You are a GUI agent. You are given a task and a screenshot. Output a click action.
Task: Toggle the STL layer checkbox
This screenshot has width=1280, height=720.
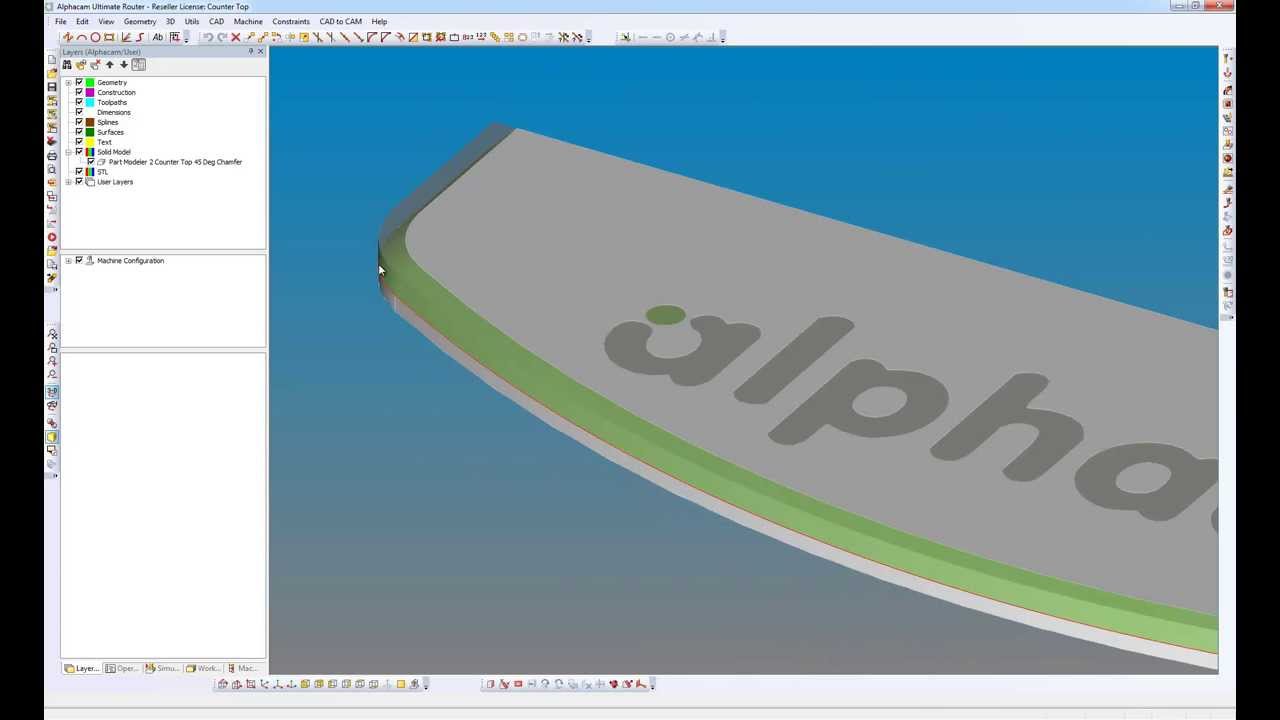(79, 172)
